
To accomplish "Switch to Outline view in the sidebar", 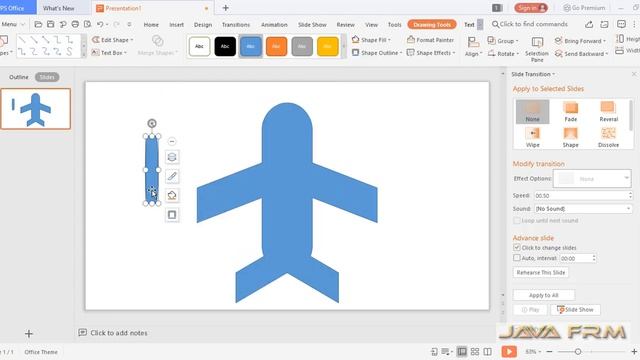I will point(19,77).
